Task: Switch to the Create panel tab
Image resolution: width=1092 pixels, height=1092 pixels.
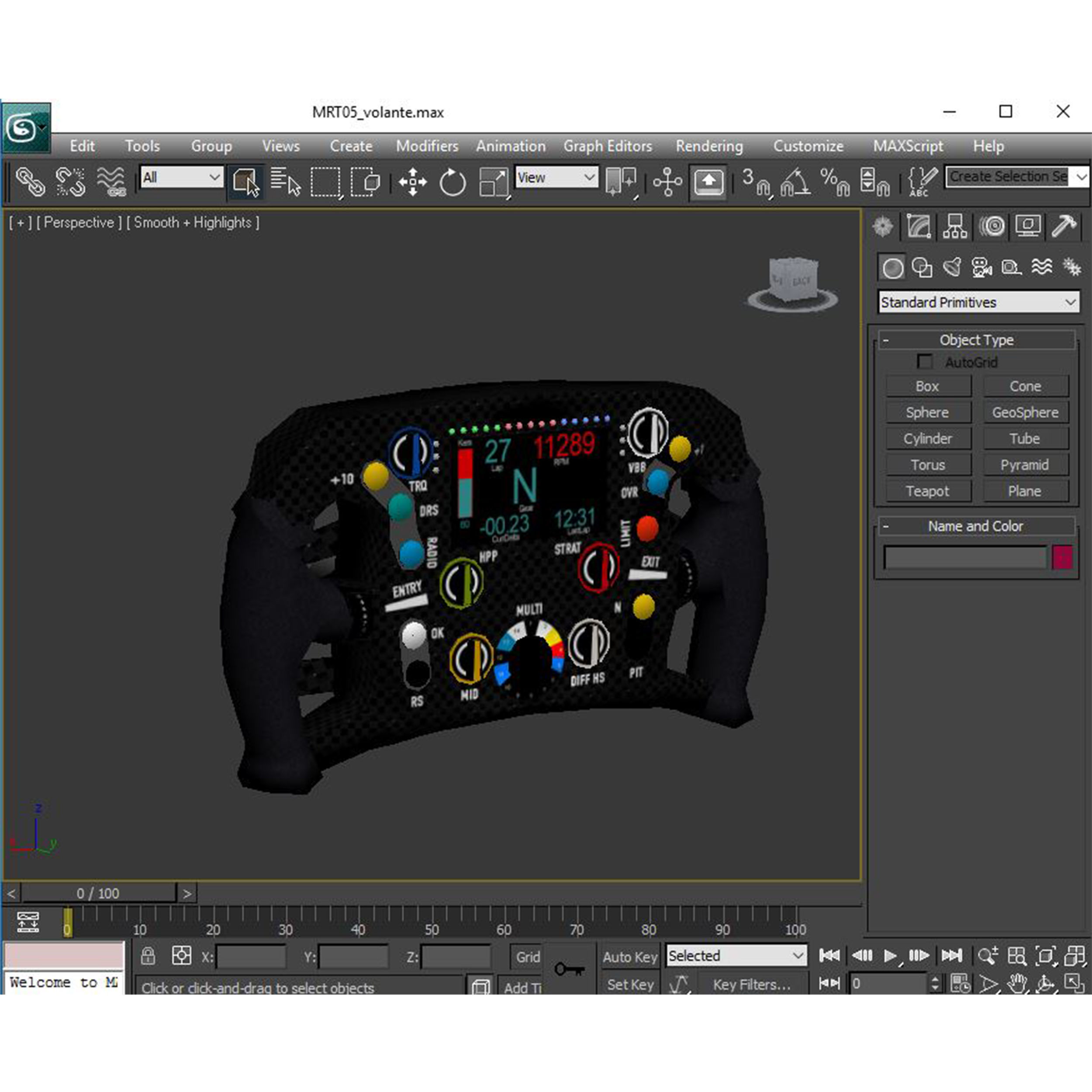Action: [883, 227]
